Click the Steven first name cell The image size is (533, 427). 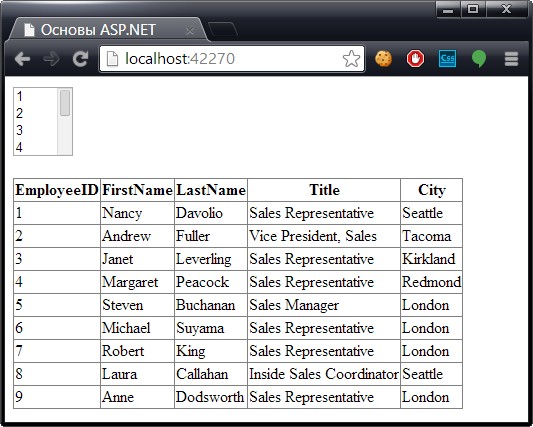coord(137,305)
